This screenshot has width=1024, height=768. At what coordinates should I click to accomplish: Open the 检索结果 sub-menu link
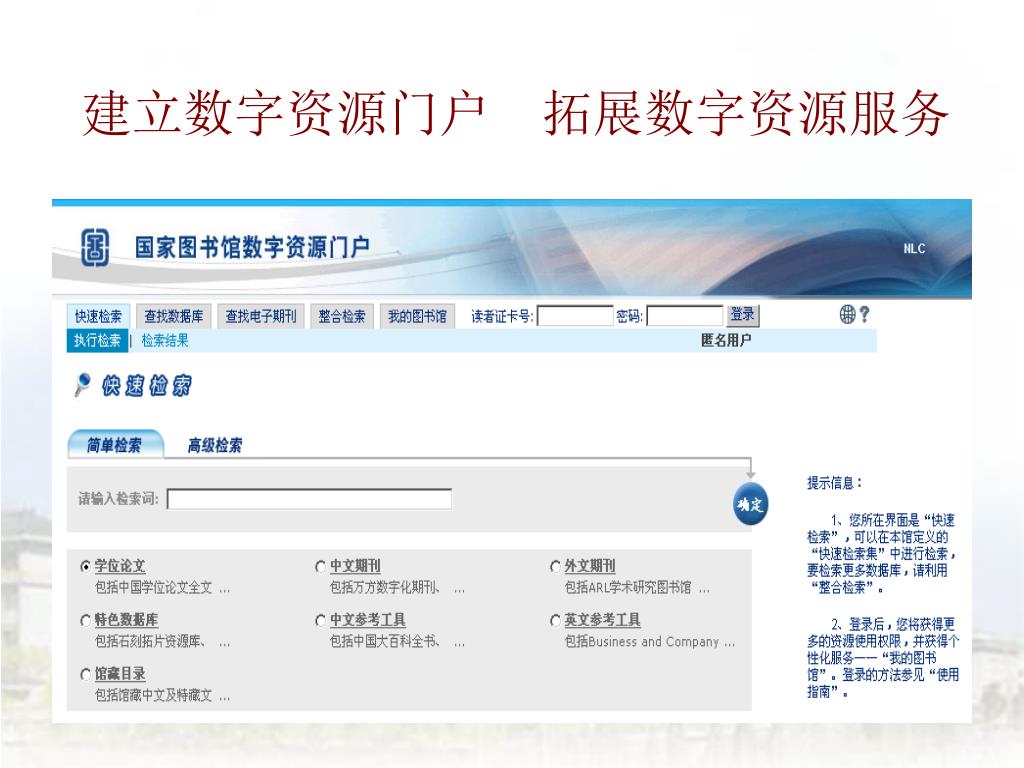point(165,340)
